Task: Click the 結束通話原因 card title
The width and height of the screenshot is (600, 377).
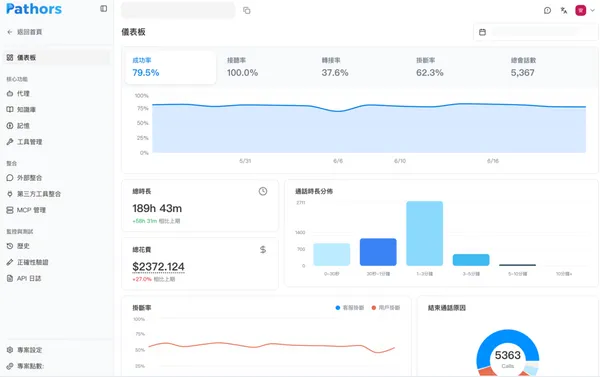Action: 447,308
